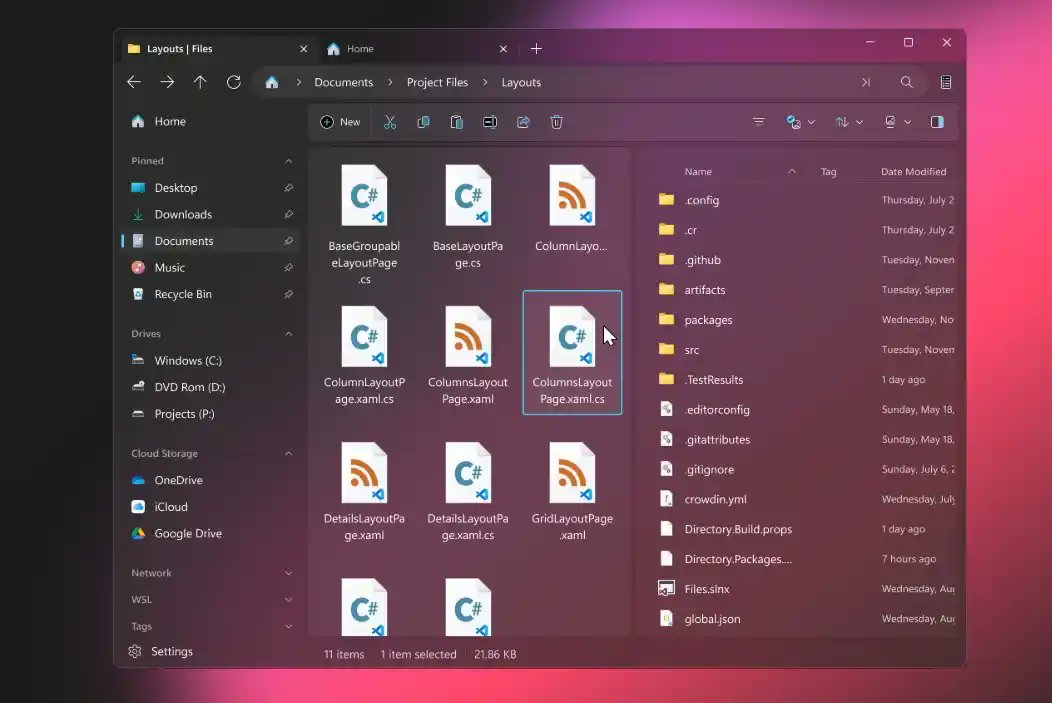This screenshot has width=1052, height=703.
Task: Open the sort options dropdown
Action: pyautogui.click(x=849, y=122)
